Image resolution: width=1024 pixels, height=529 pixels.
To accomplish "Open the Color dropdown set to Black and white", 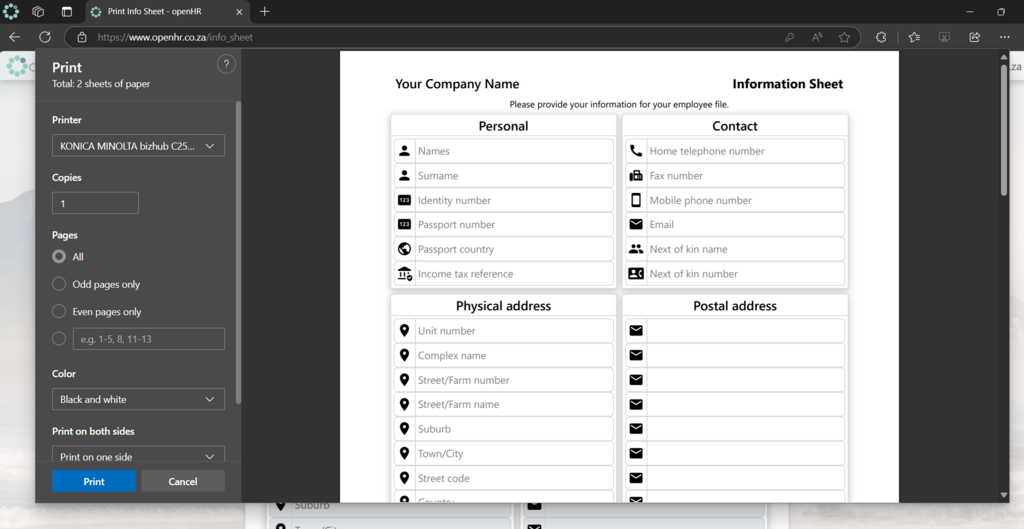I will [138, 399].
